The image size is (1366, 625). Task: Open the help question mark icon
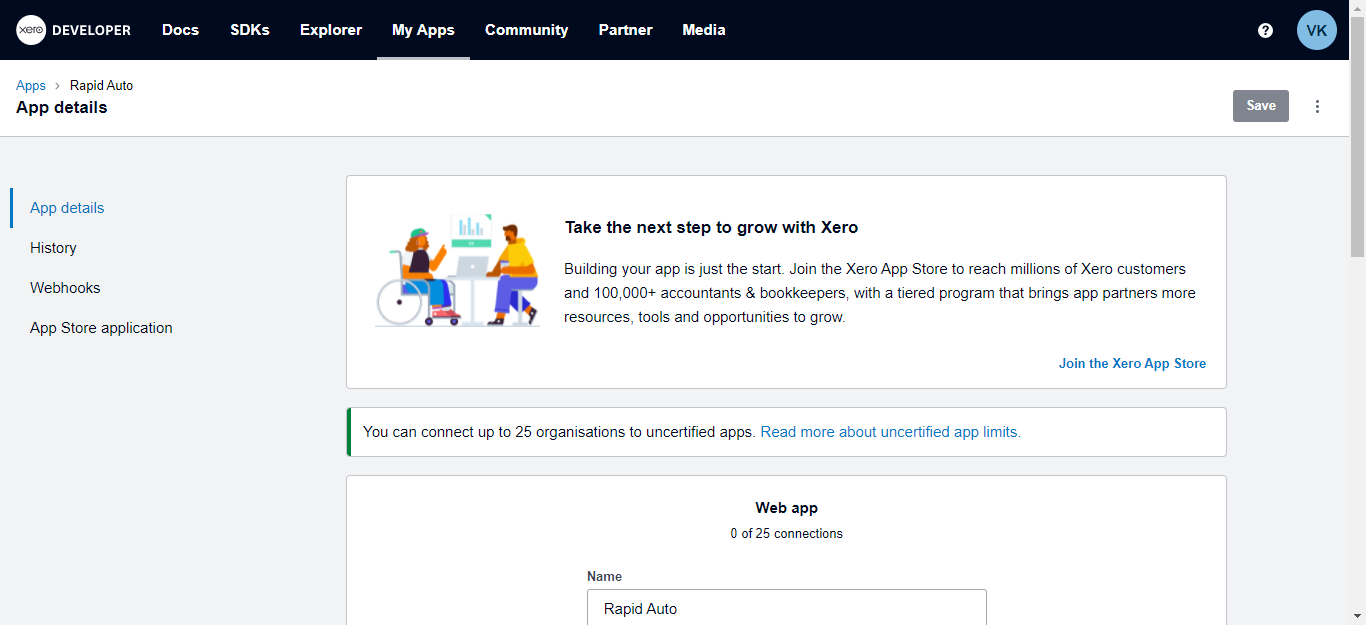(1265, 30)
